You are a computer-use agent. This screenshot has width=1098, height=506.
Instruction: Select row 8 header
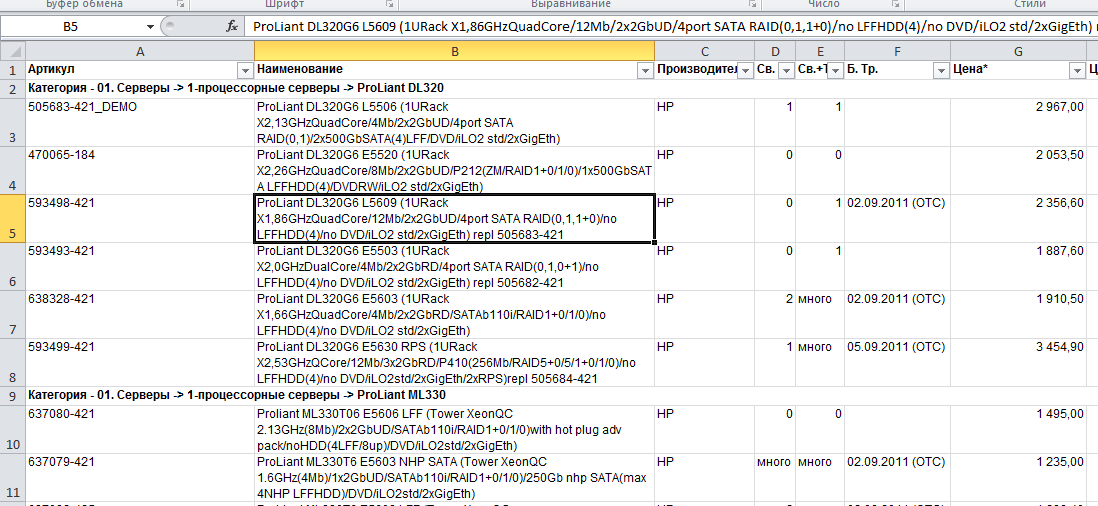coord(13,363)
